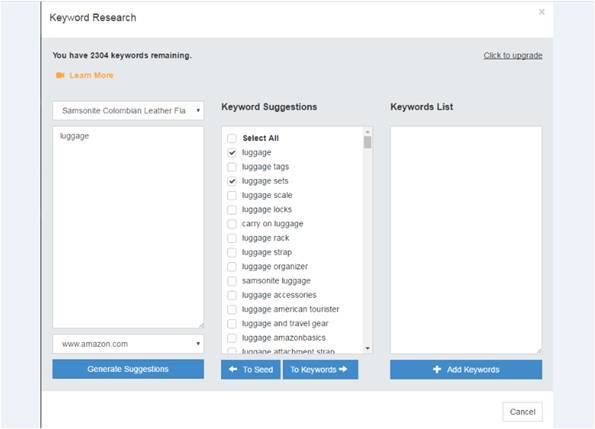Check the samsonite luggage checkbox
This screenshot has height=429, width=595.
click(232, 281)
